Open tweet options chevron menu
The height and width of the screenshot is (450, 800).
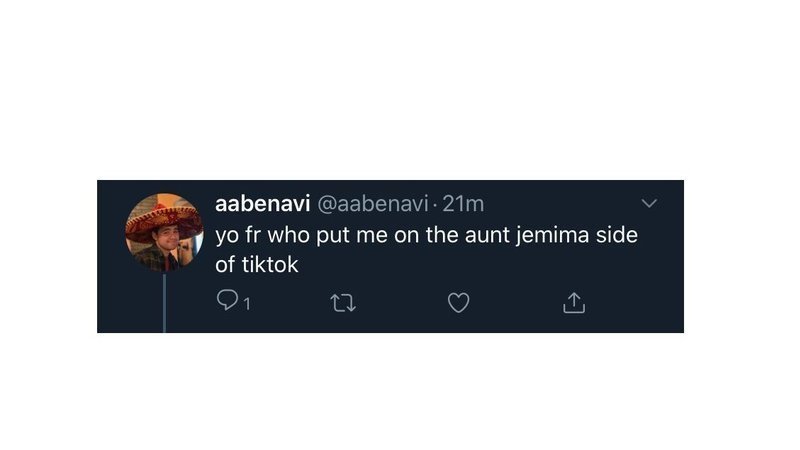[649, 203]
